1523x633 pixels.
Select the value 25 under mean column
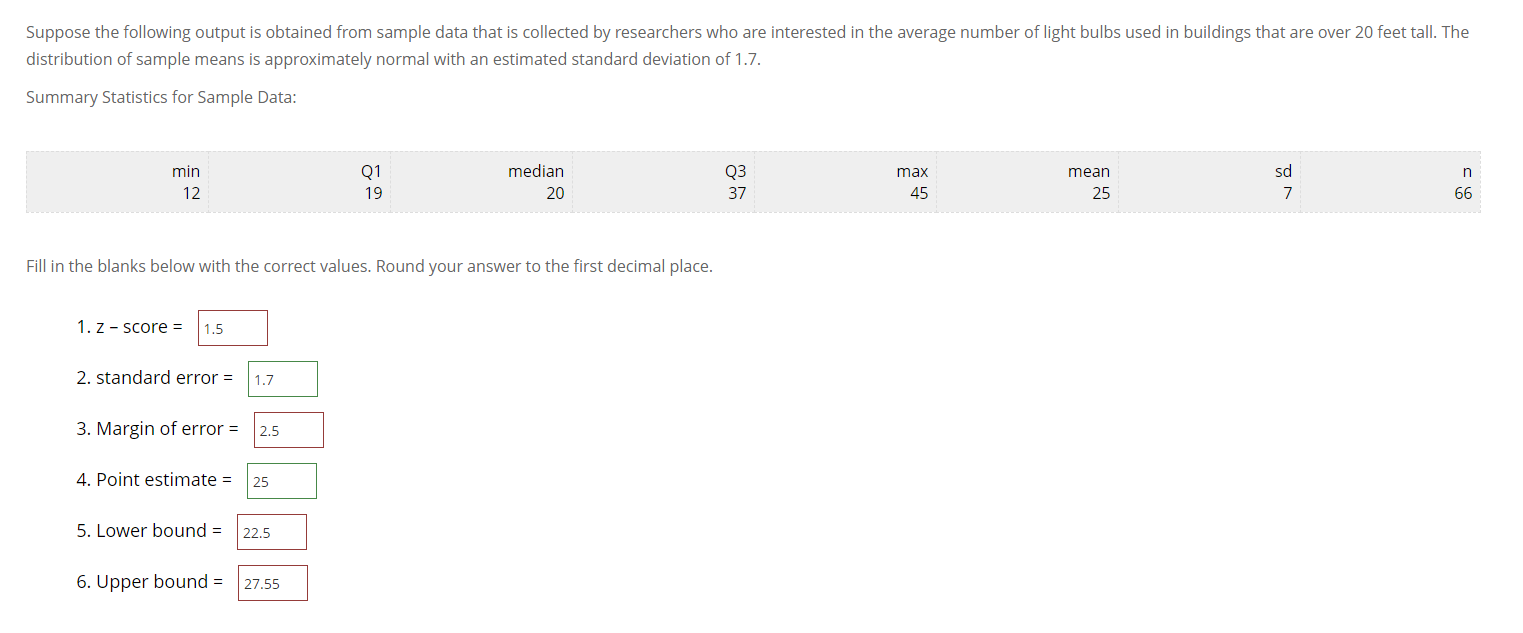(x=1100, y=193)
